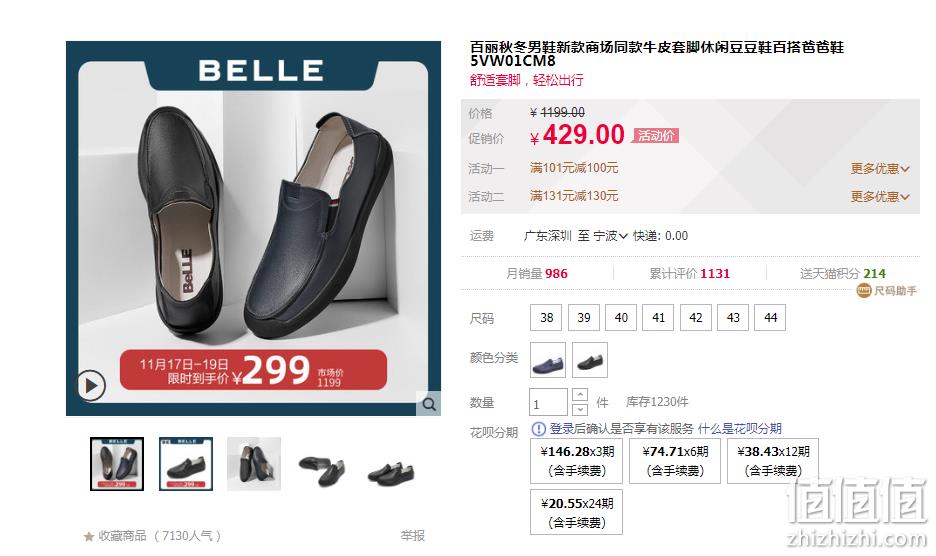
Task: Choose the ¥146.28x3期 installment option
Action: tap(577, 461)
